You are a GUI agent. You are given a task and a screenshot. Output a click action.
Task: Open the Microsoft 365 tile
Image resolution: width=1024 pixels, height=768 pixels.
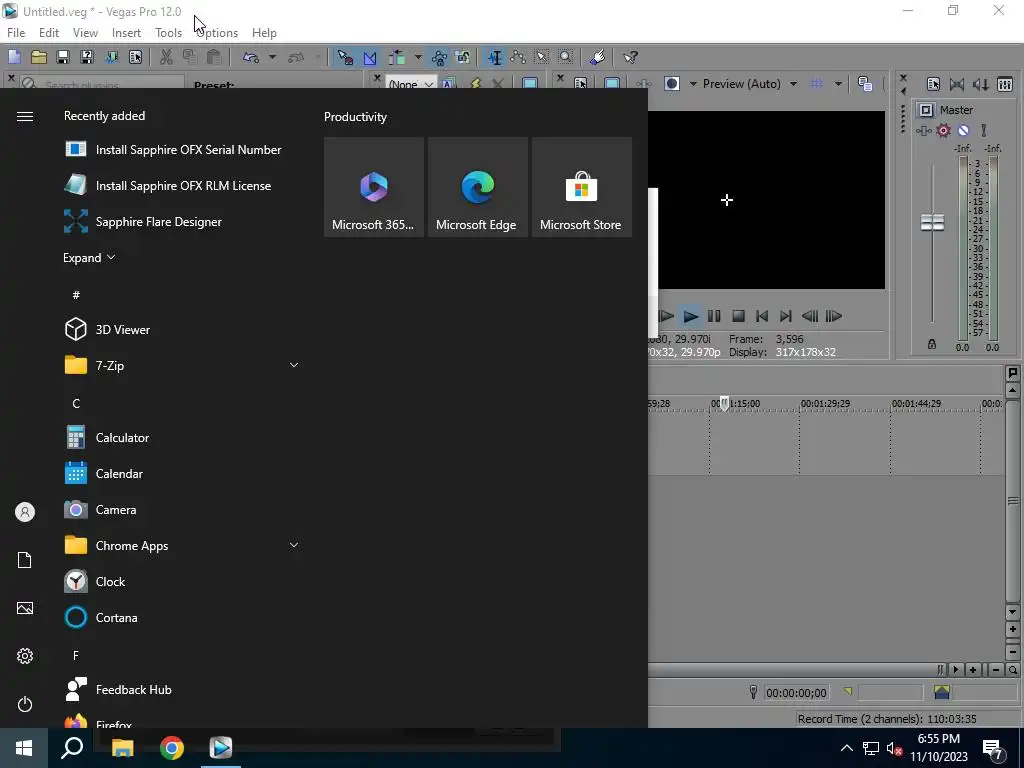click(x=374, y=187)
